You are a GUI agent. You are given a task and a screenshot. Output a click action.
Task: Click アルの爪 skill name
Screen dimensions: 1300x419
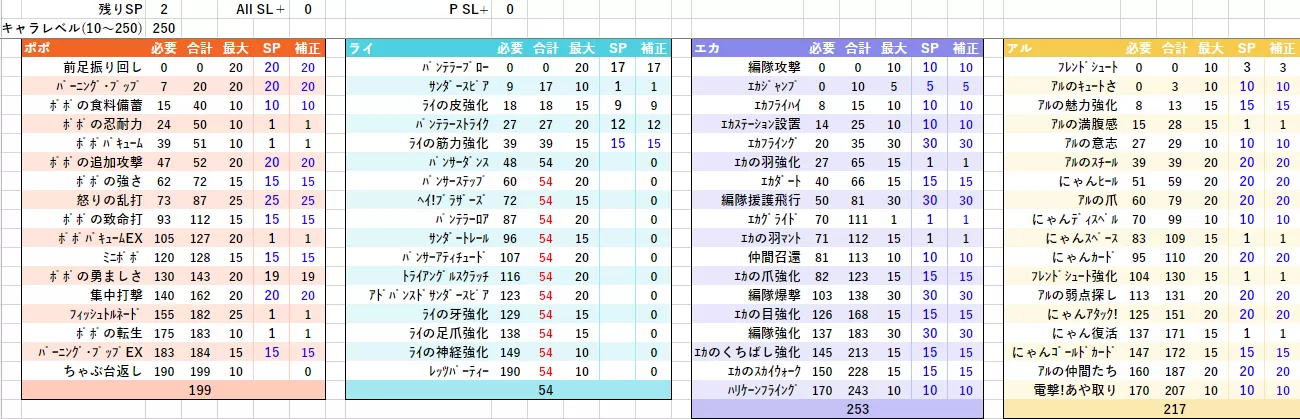1097,200
